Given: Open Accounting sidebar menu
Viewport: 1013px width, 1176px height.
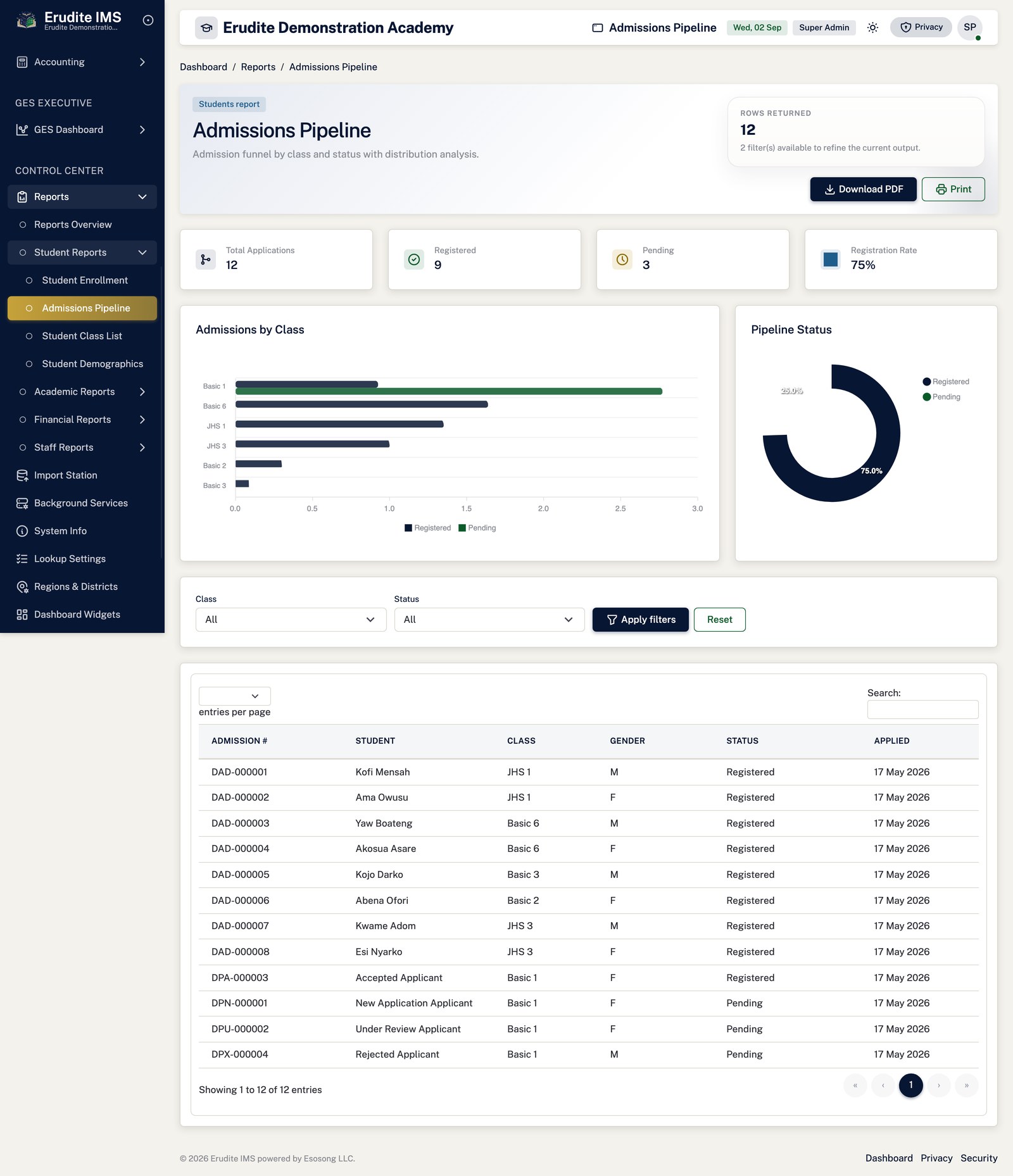Looking at the screenshot, I should pos(82,62).
